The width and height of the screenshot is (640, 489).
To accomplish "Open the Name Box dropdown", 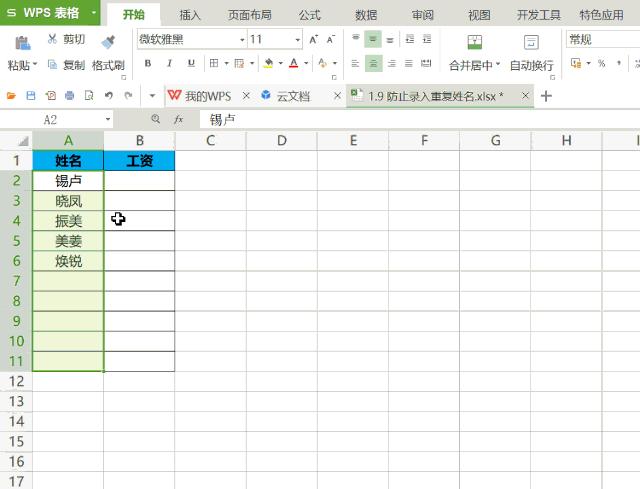I will pos(108,119).
